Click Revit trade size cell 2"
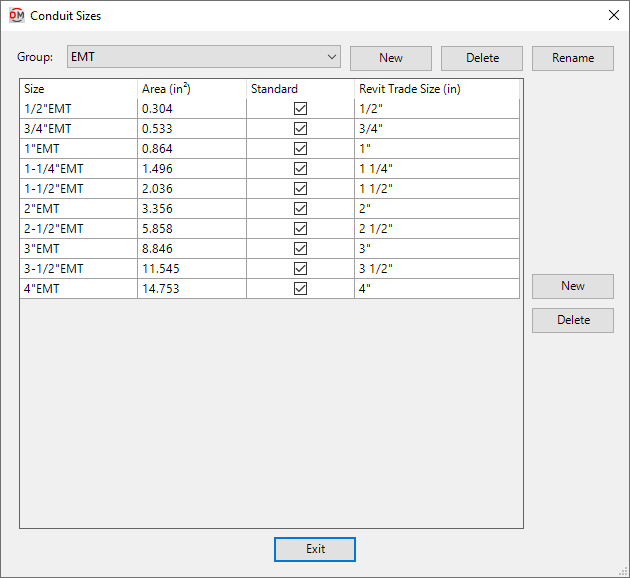Image resolution: width=630 pixels, height=578 pixels. (x=437, y=208)
